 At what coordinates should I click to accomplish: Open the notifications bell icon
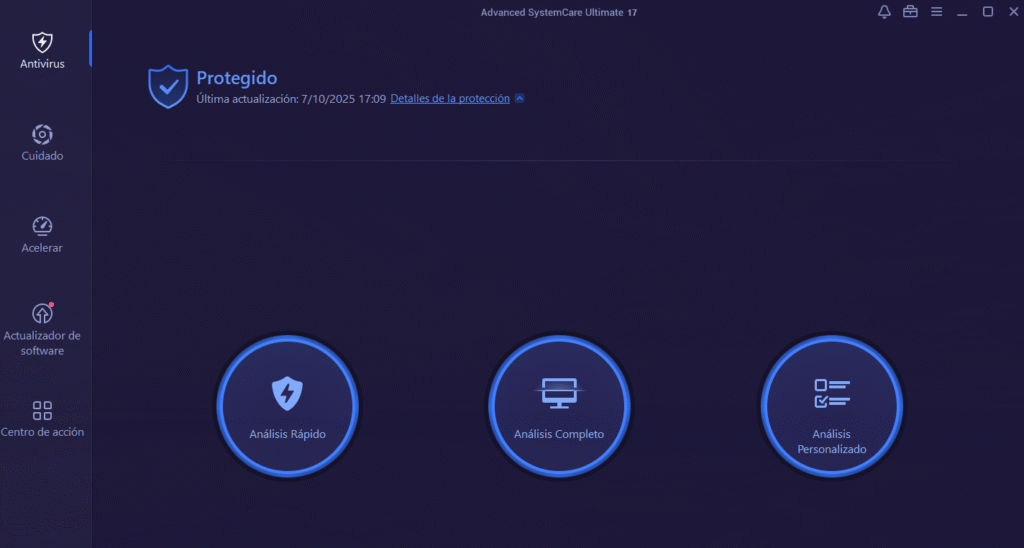(x=884, y=12)
